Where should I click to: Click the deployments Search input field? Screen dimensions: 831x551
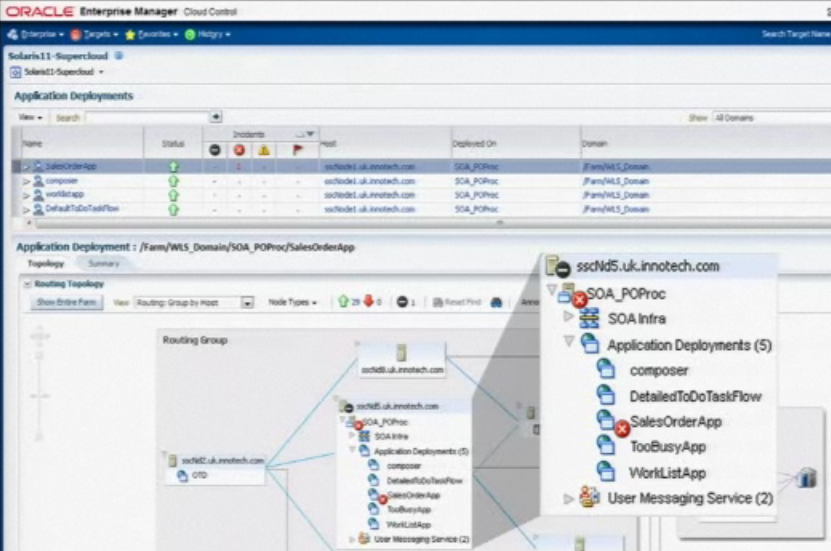147,117
